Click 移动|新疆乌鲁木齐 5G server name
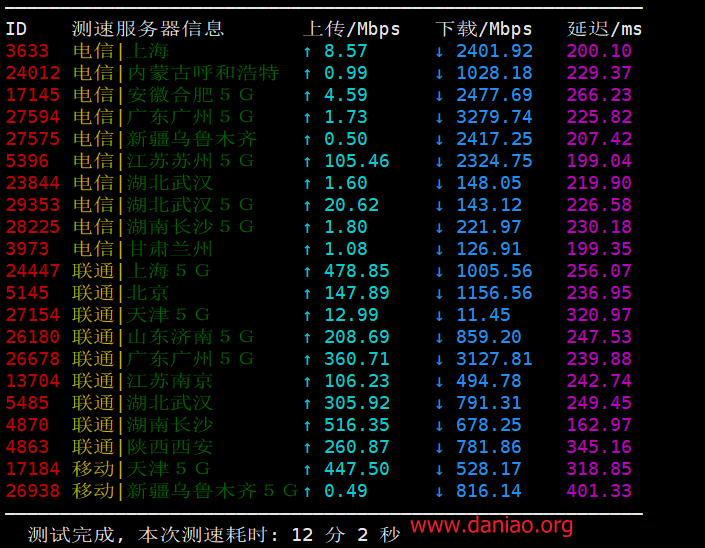705x548 pixels. click(185, 491)
